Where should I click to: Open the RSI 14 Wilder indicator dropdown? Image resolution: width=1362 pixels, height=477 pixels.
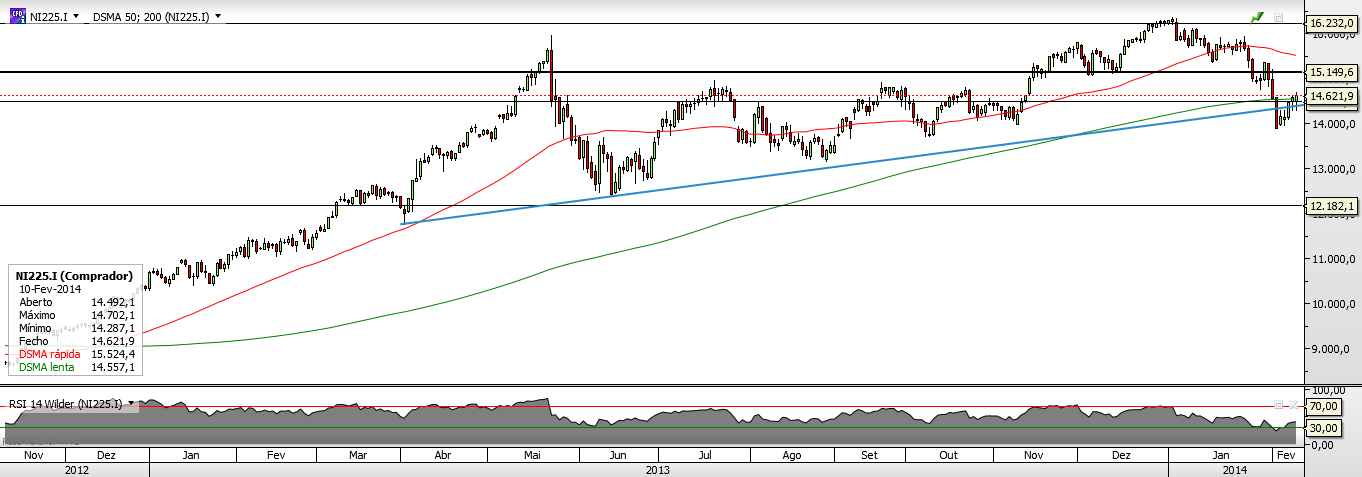(x=131, y=404)
